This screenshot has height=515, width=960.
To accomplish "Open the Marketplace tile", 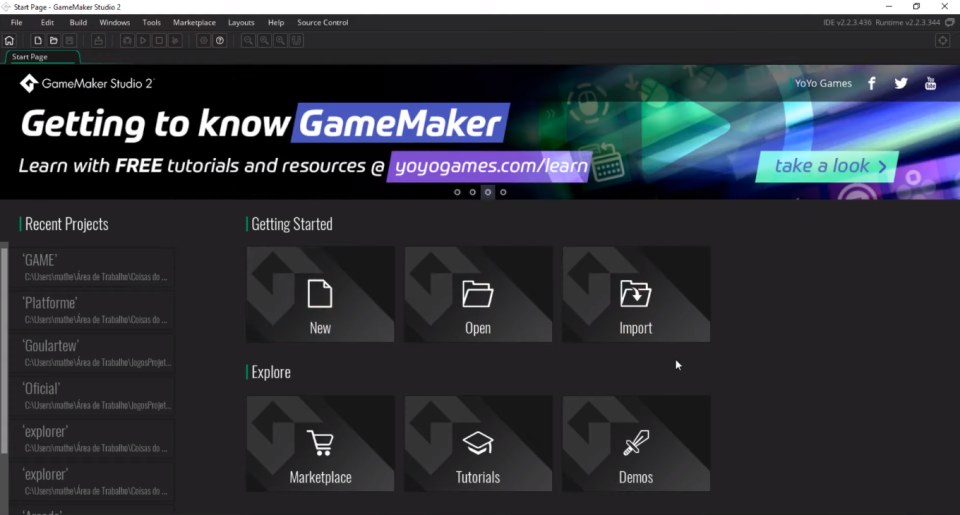I will pyautogui.click(x=320, y=443).
